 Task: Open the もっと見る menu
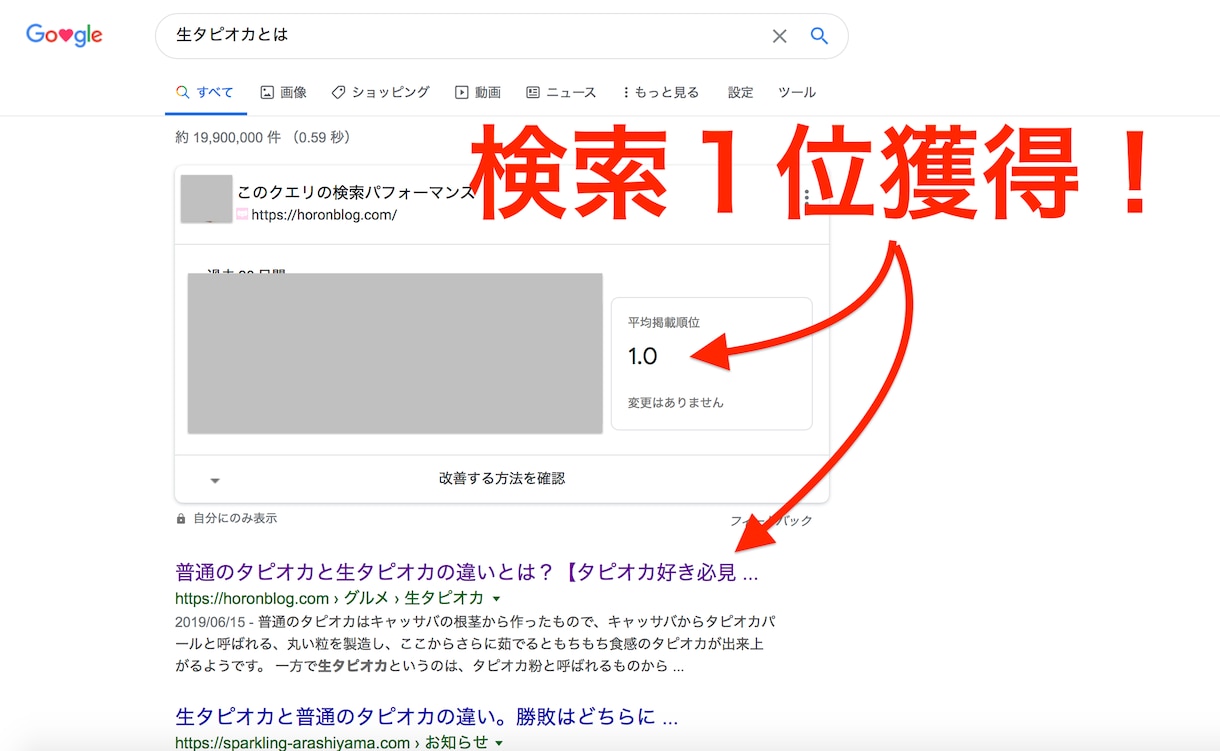pyautogui.click(x=661, y=92)
